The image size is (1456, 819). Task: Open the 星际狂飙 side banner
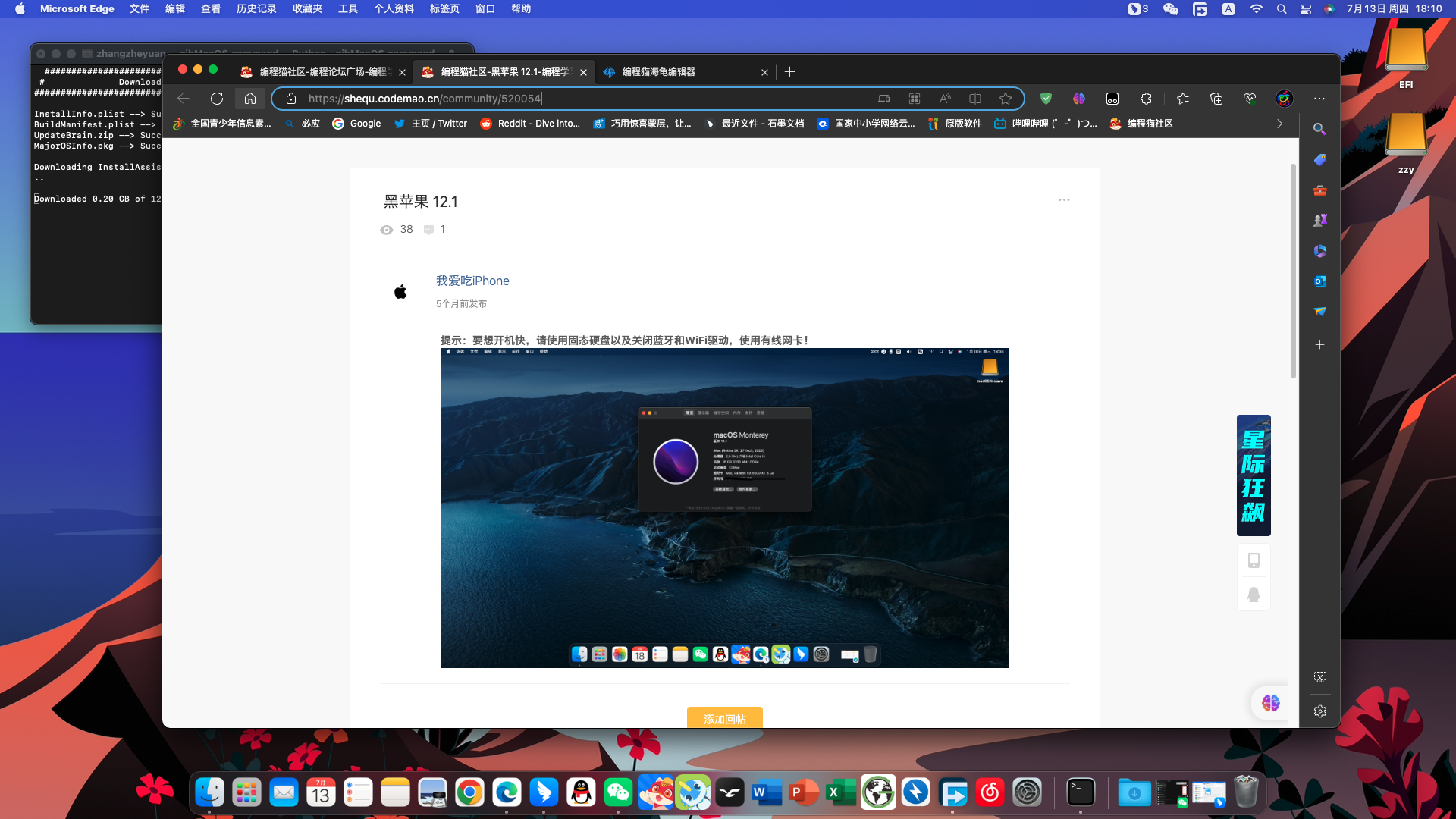click(x=1254, y=475)
